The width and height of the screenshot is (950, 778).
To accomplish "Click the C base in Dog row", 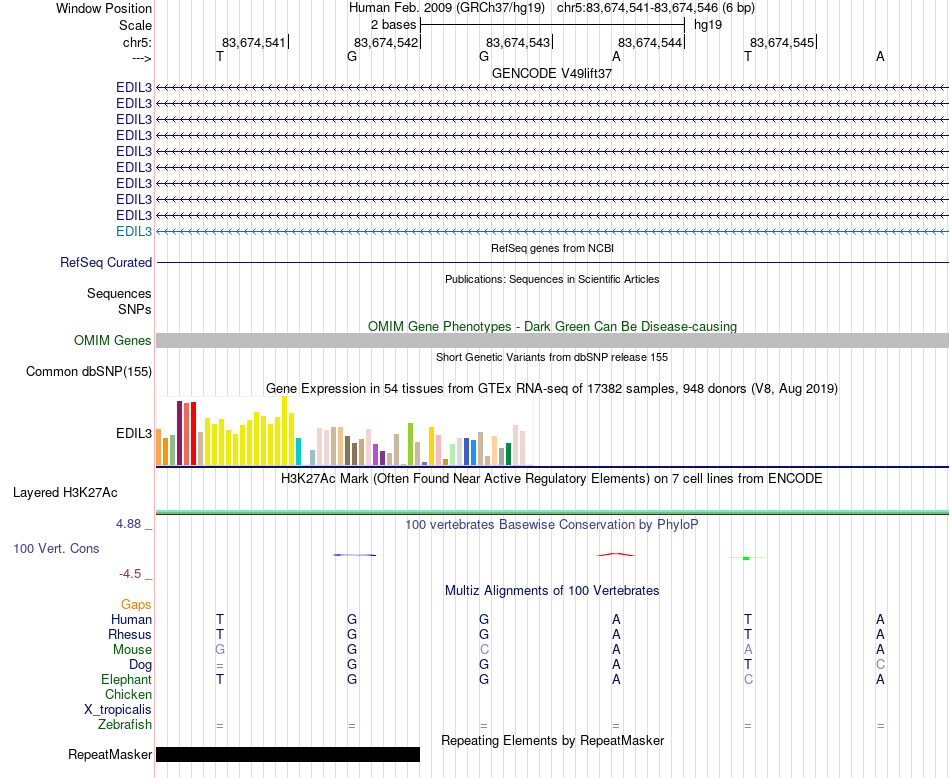I will 880,665.
